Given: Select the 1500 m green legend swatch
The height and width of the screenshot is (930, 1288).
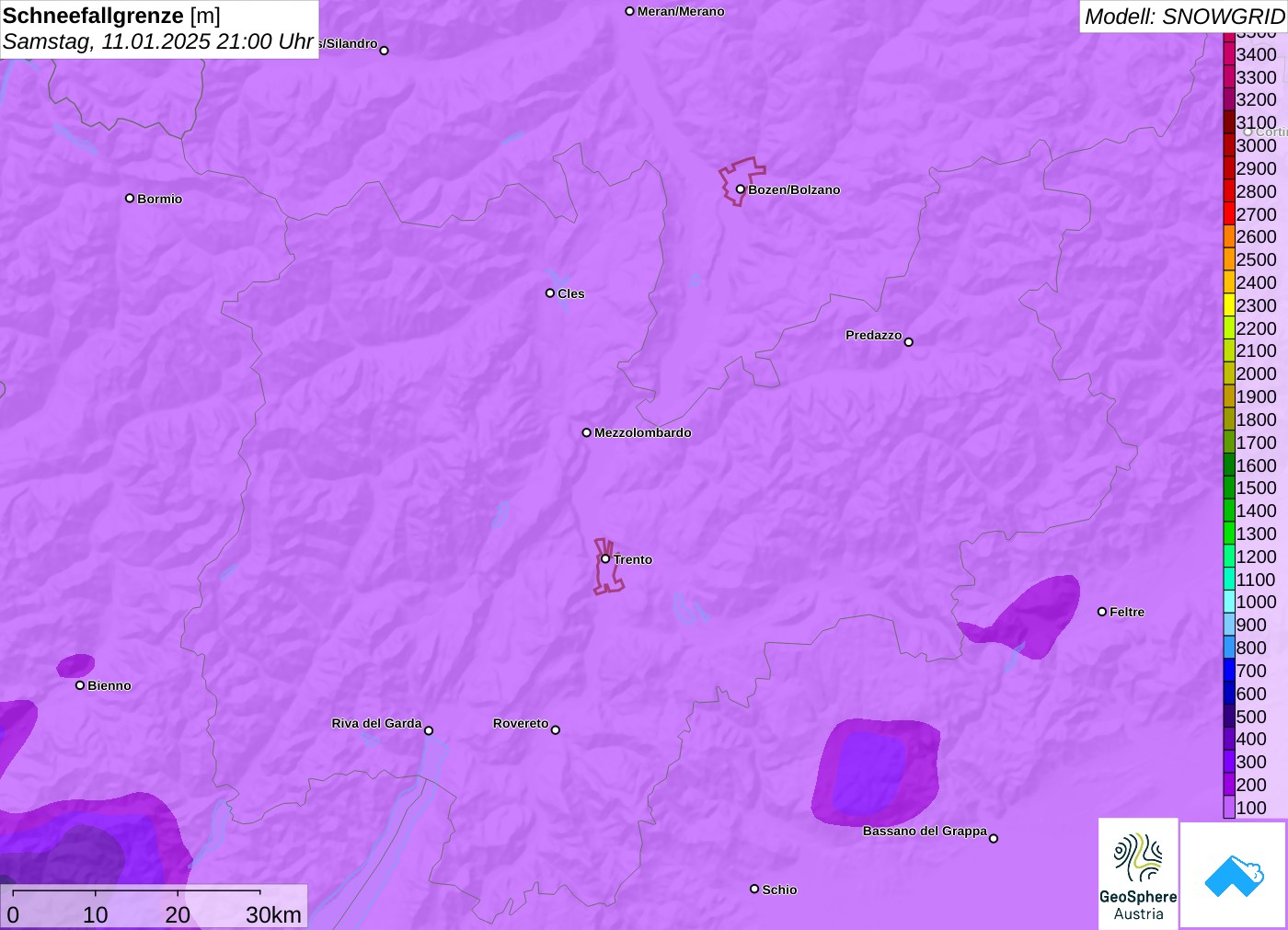Looking at the screenshot, I should [x=1229, y=488].
